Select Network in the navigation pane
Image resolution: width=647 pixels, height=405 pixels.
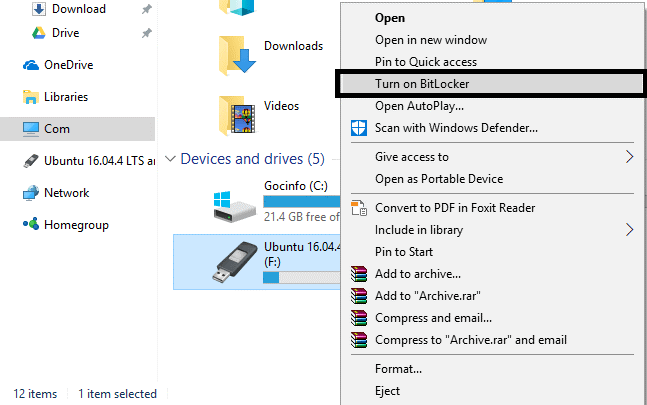pos(66,193)
